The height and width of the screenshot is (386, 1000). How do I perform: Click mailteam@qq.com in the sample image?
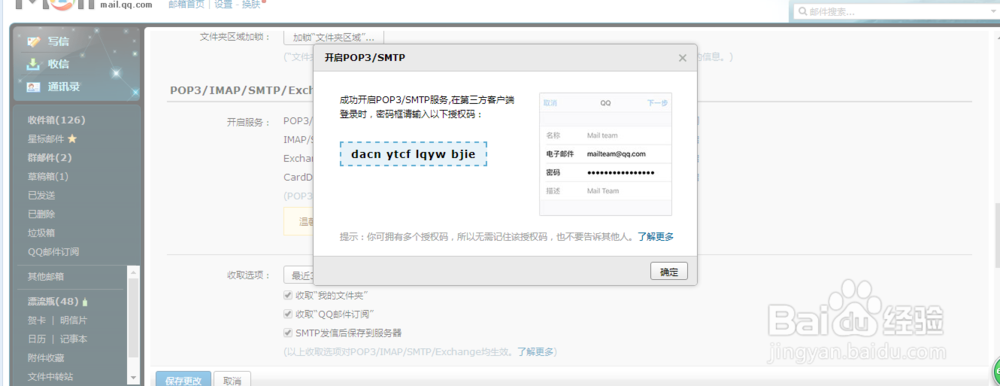(x=616, y=154)
